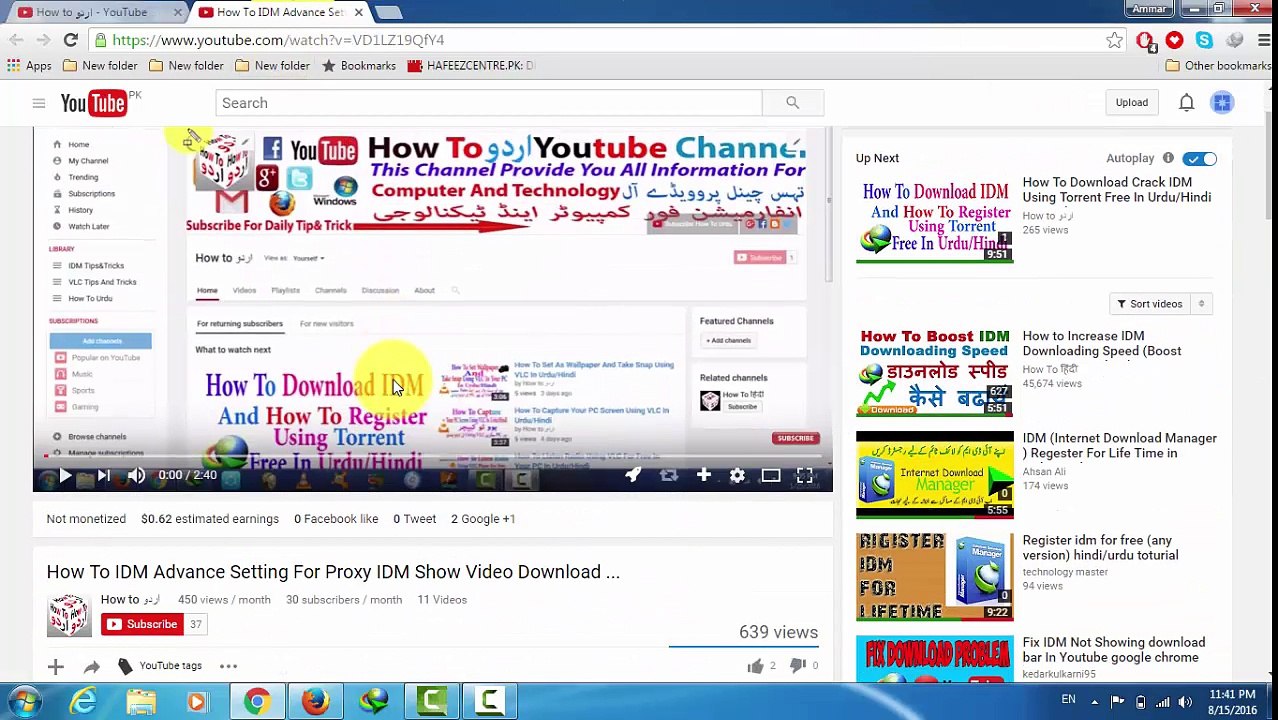This screenshot has height=720, width=1278.
Task: Open the notifications bell
Action: pyautogui.click(x=1186, y=102)
